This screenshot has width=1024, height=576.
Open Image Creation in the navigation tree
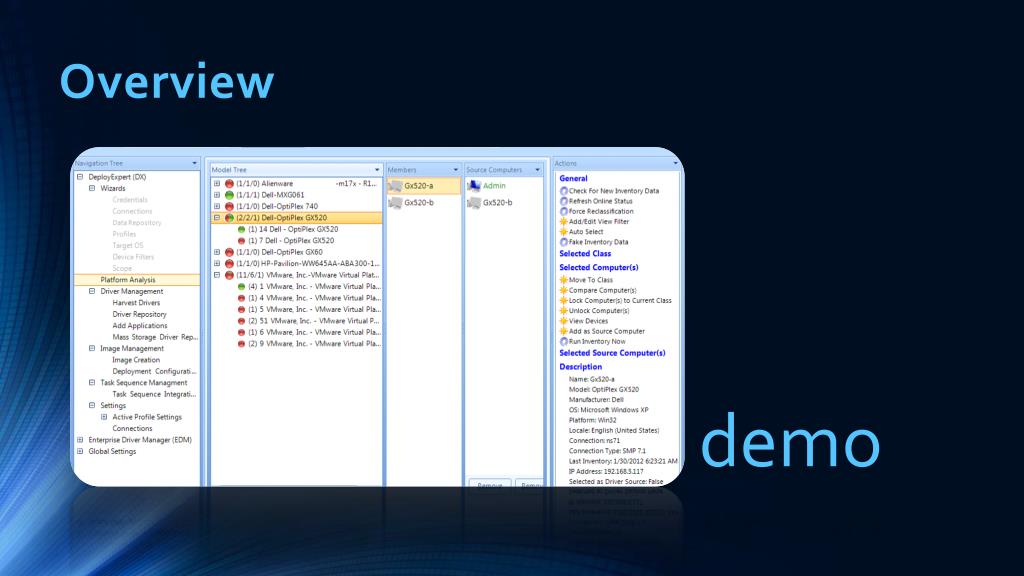pyautogui.click(x=136, y=360)
